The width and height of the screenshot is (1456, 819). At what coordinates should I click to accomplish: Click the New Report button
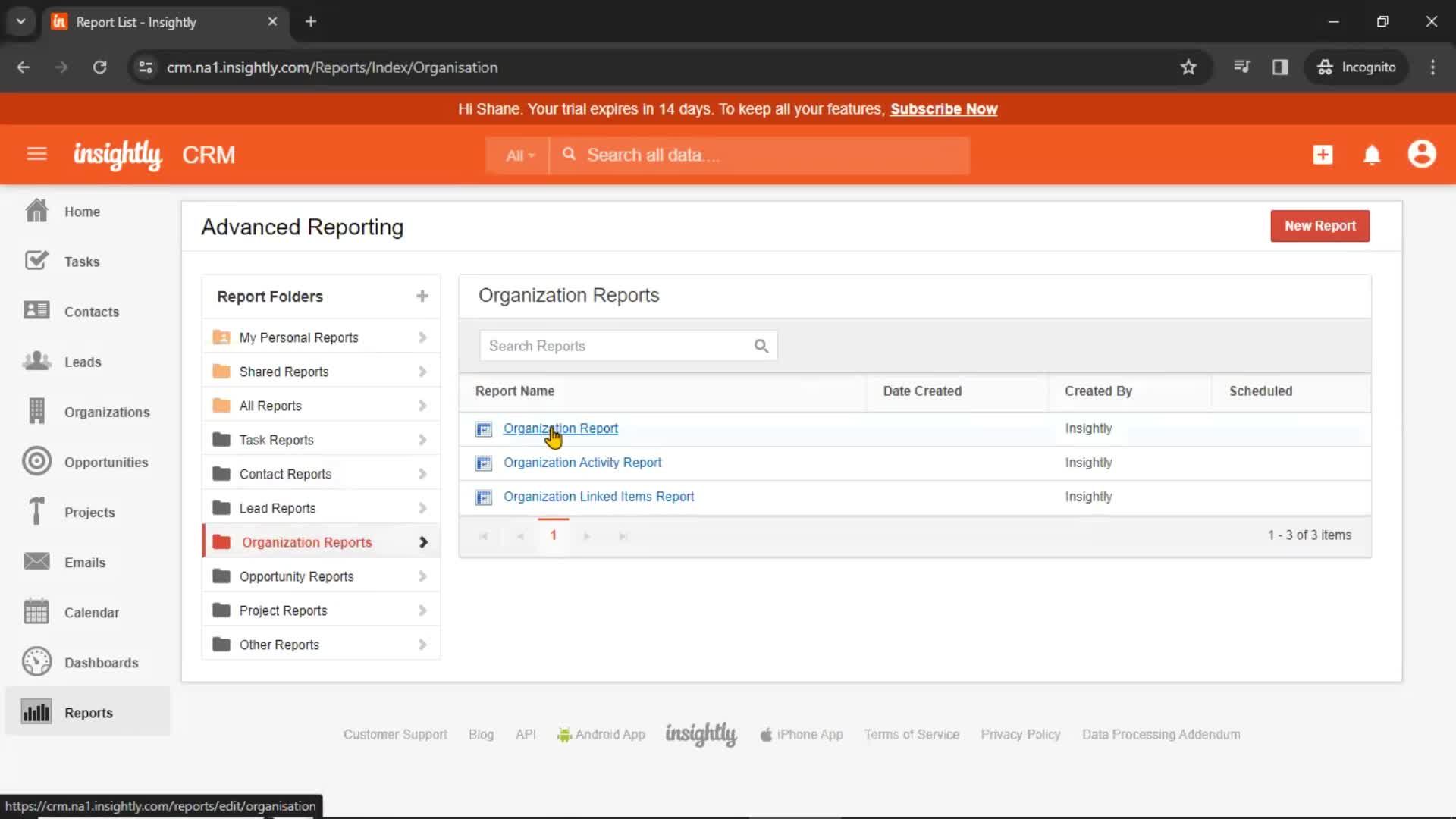click(1319, 226)
